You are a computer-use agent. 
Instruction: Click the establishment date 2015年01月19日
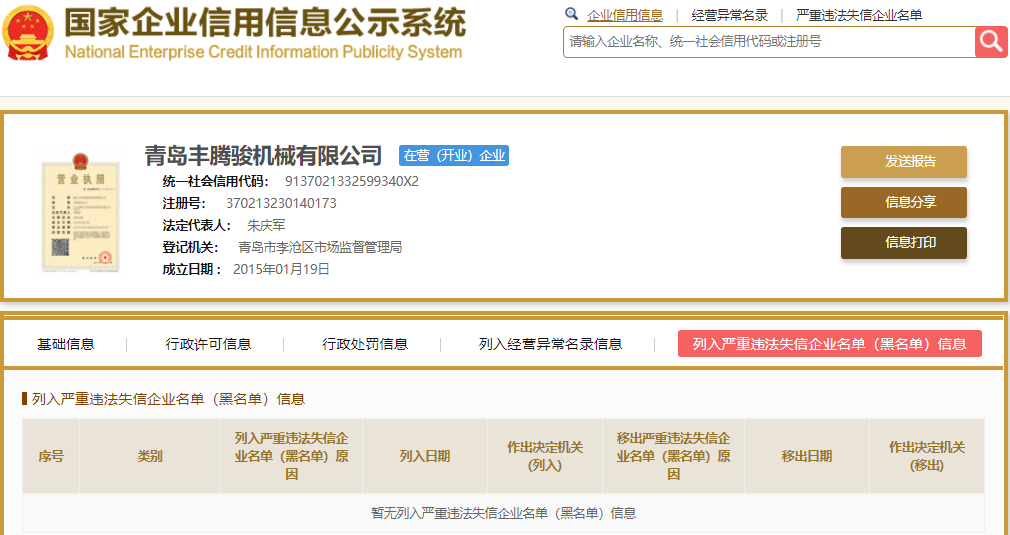[281, 269]
